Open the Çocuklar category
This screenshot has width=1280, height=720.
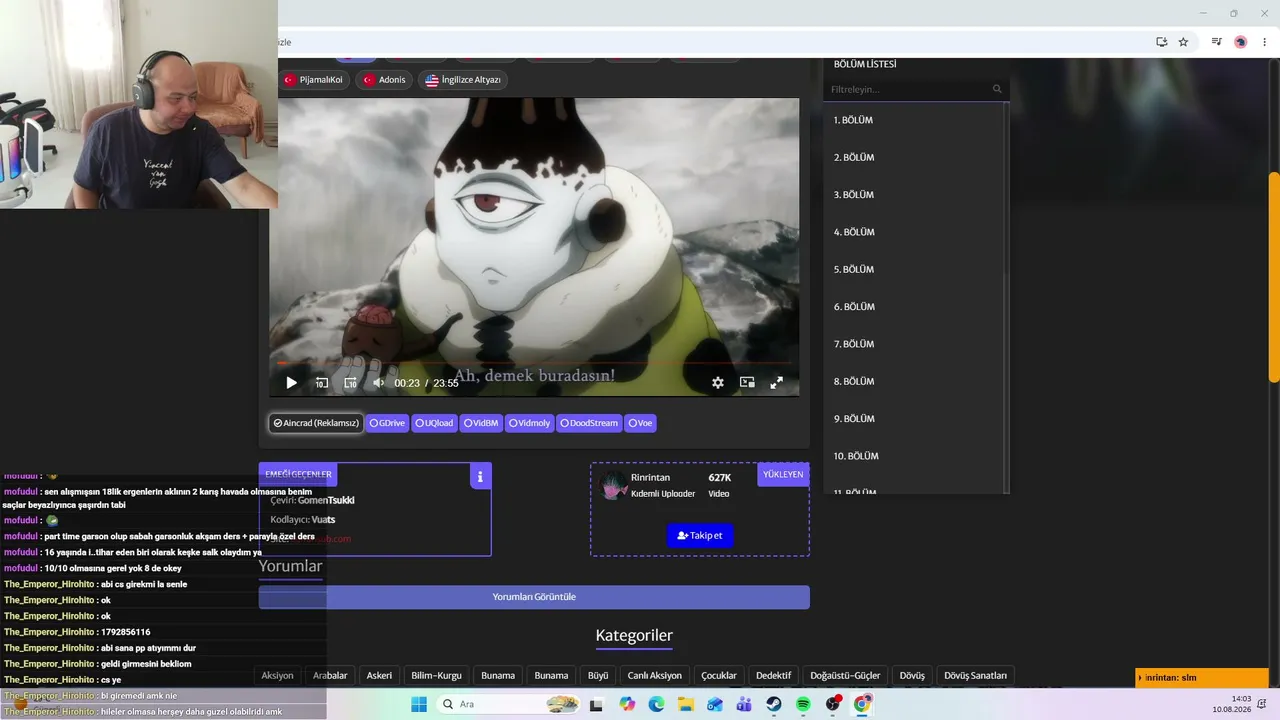(719, 675)
